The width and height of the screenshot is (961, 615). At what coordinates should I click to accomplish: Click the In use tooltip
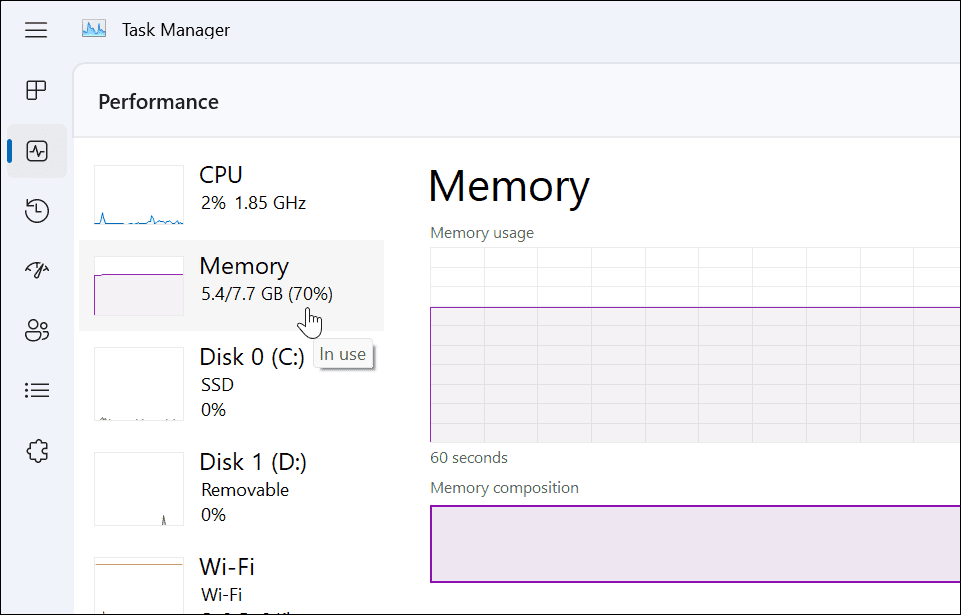point(343,354)
